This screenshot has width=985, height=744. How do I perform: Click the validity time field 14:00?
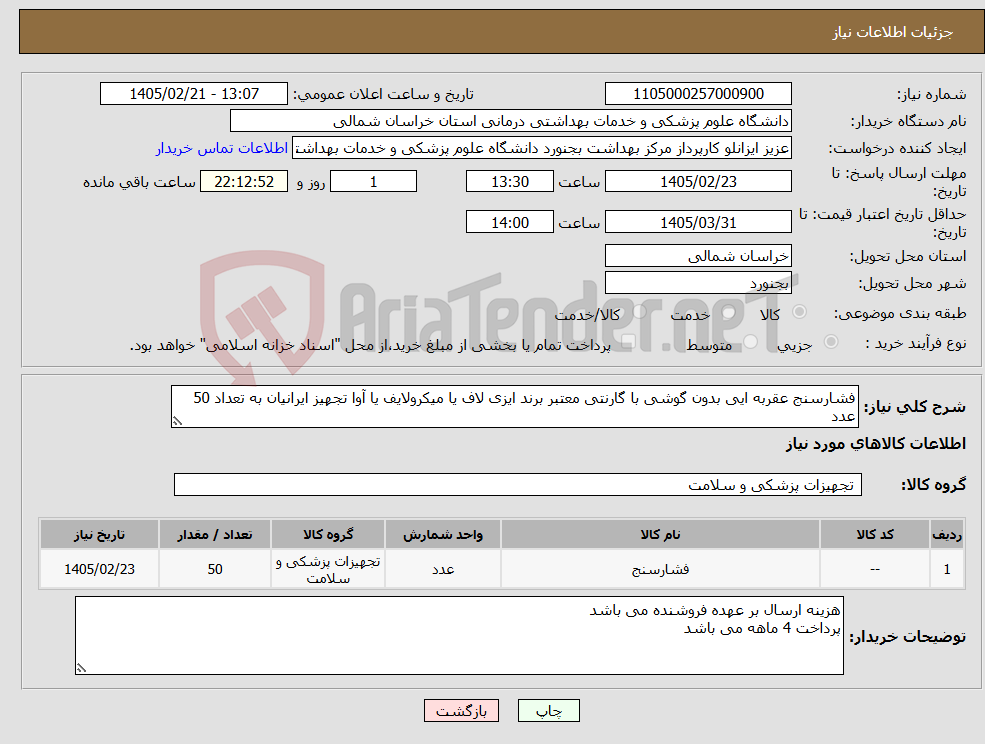click(x=509, y=222)
